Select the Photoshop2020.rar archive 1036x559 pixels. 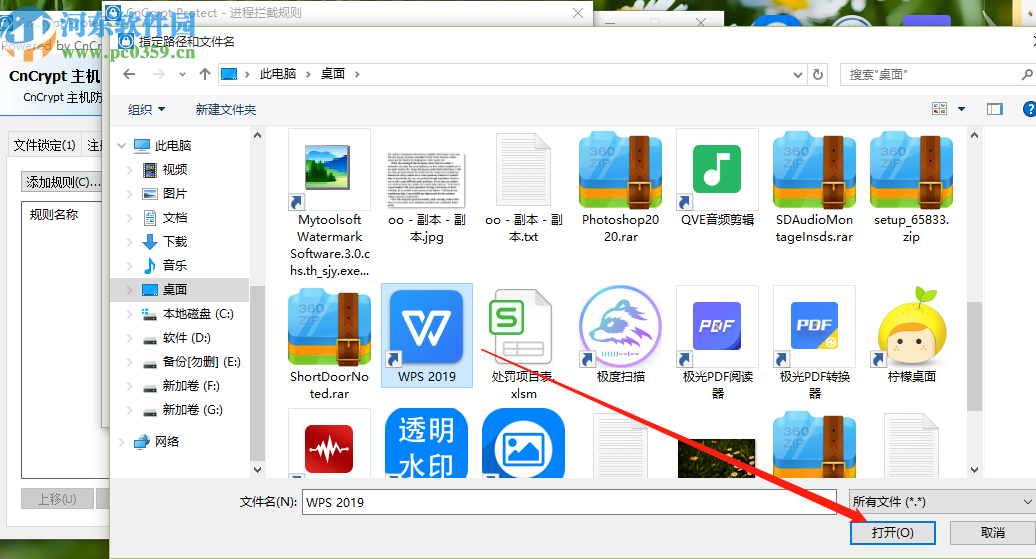coord(620,187)
